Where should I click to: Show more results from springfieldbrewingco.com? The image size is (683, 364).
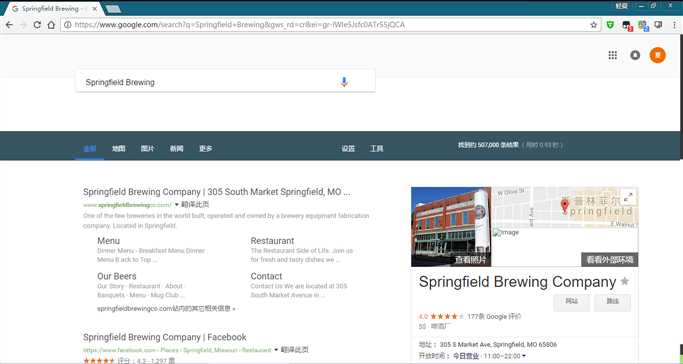click(x=166, y=308)
